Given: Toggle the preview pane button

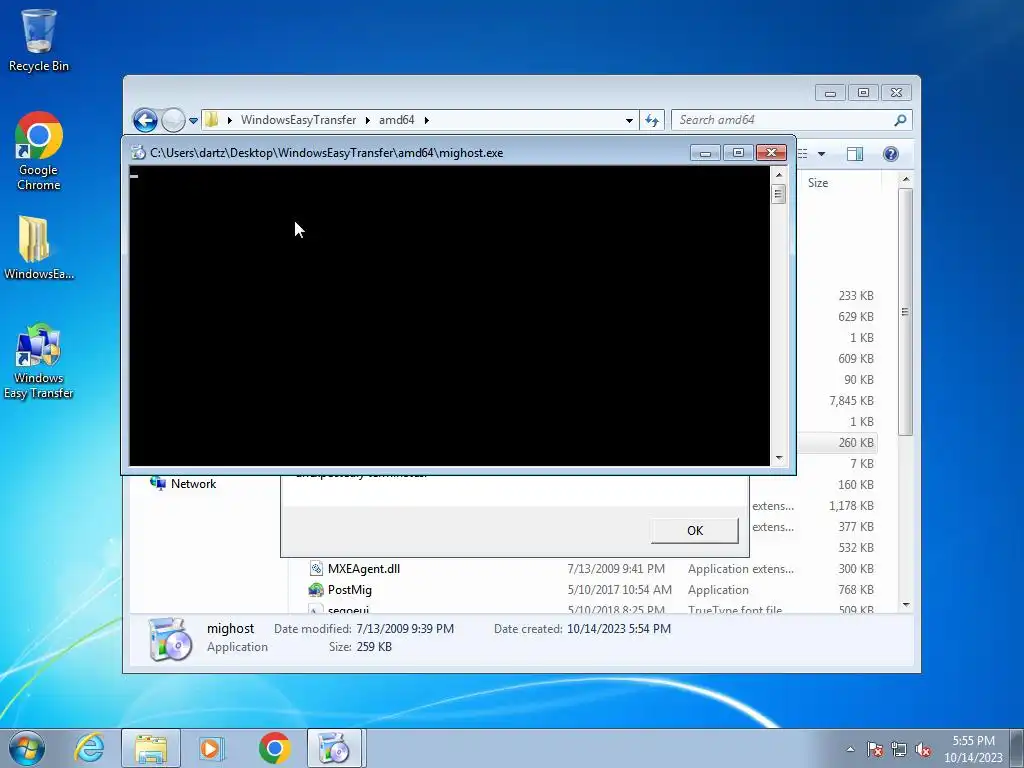Looking at the screenshot, I should tap(854, 153).
